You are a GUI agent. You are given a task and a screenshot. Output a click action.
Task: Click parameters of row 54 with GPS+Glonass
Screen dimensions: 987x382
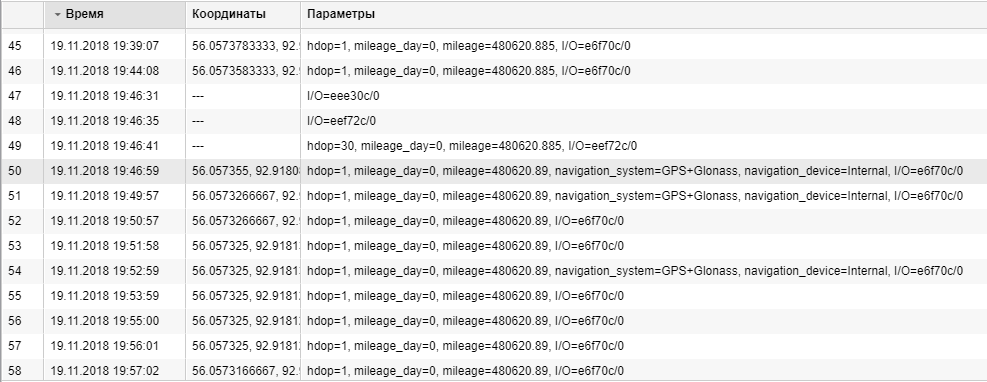pos(635,271)
